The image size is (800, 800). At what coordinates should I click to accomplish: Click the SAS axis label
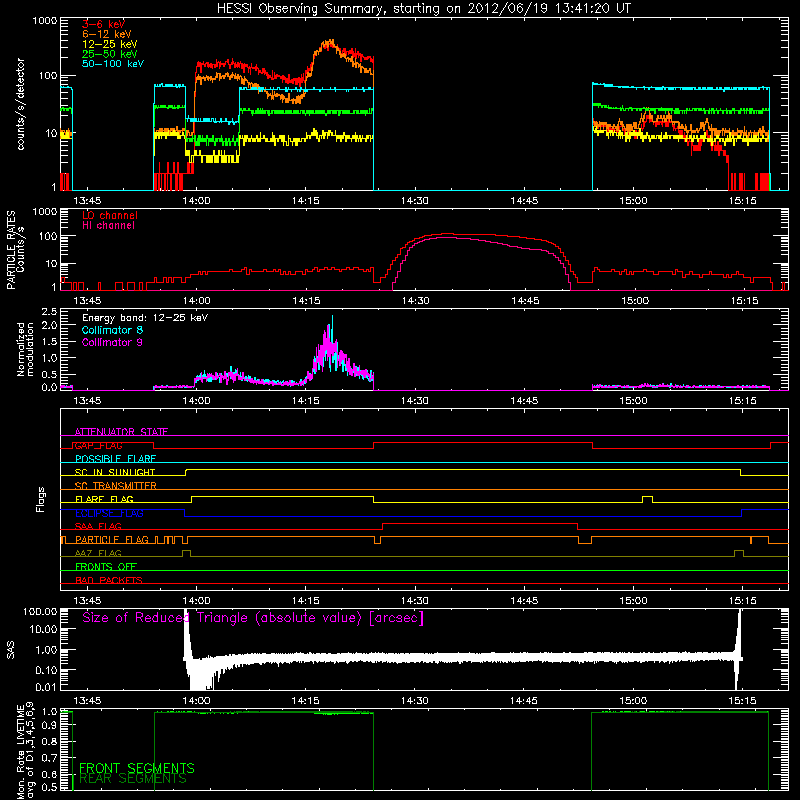click(x=10, y=650)
